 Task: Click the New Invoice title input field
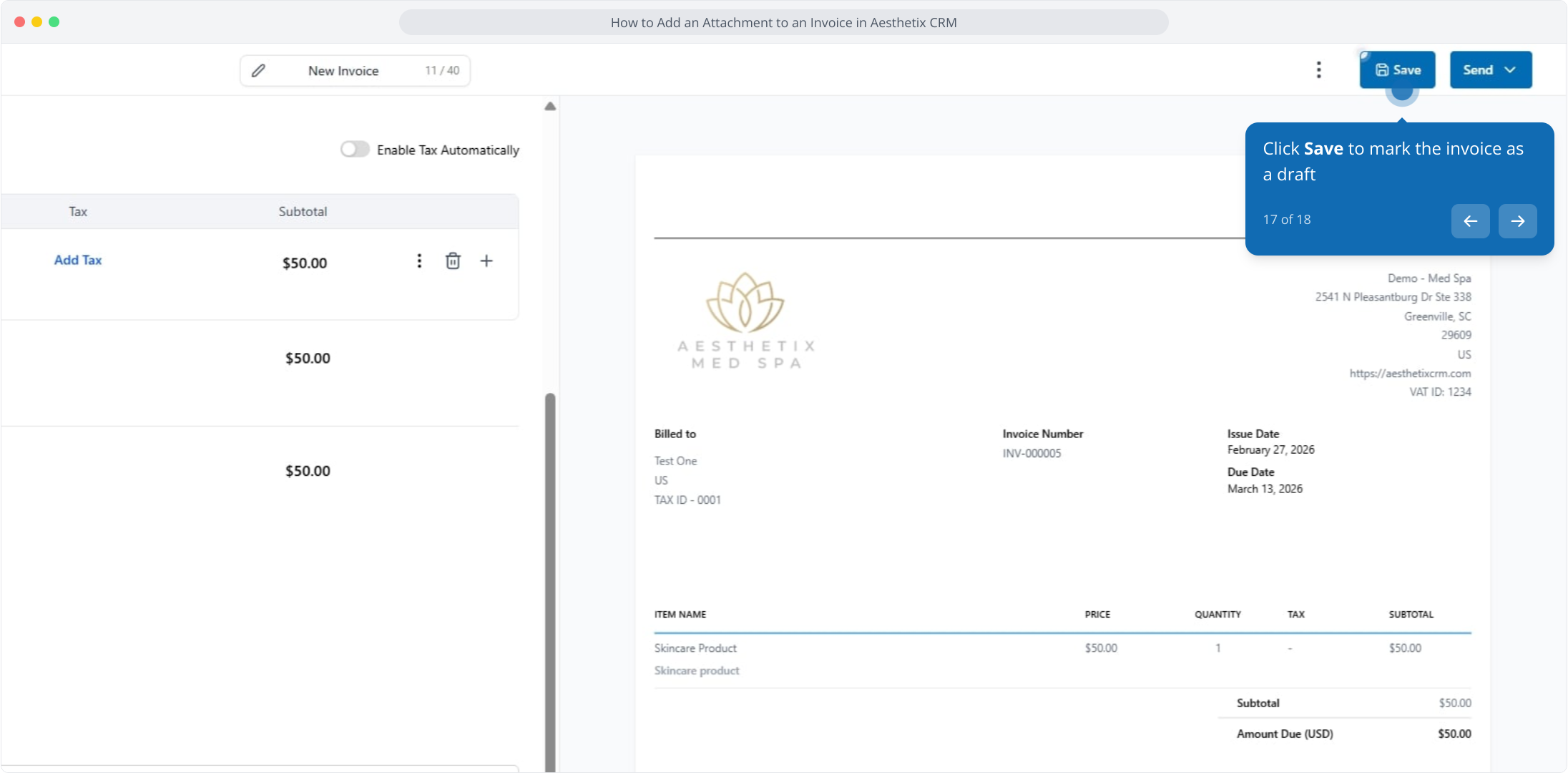point(343,70)
